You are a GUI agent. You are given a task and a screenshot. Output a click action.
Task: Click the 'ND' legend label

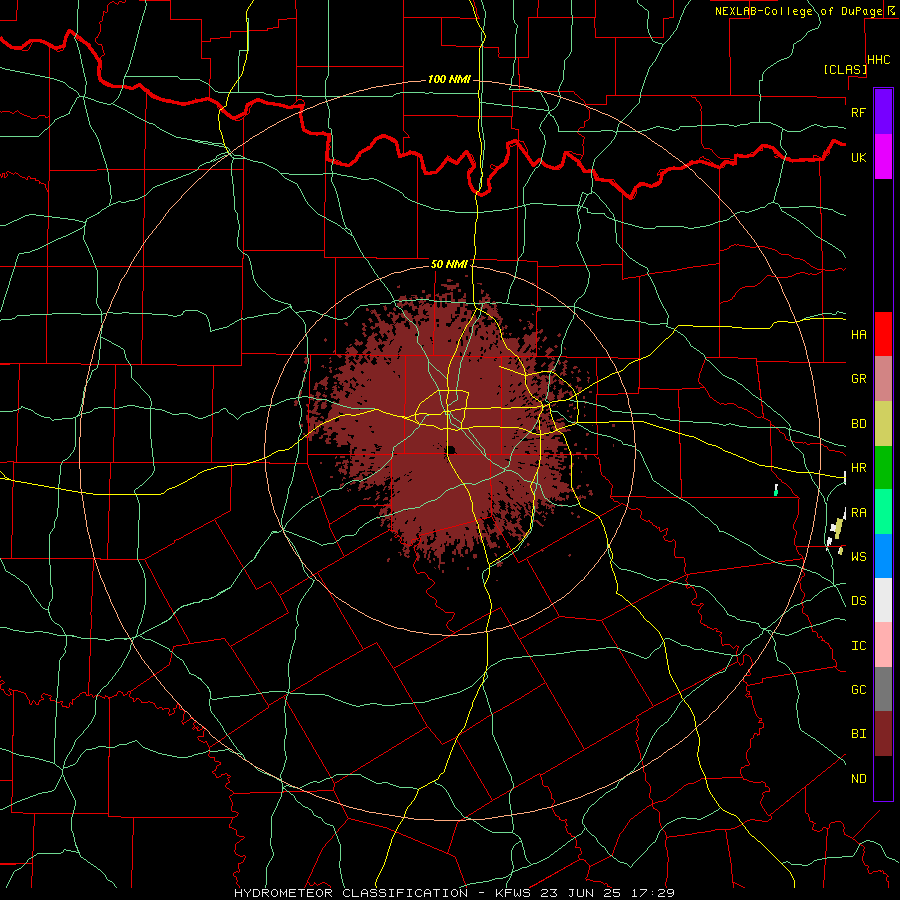[858, 779]
